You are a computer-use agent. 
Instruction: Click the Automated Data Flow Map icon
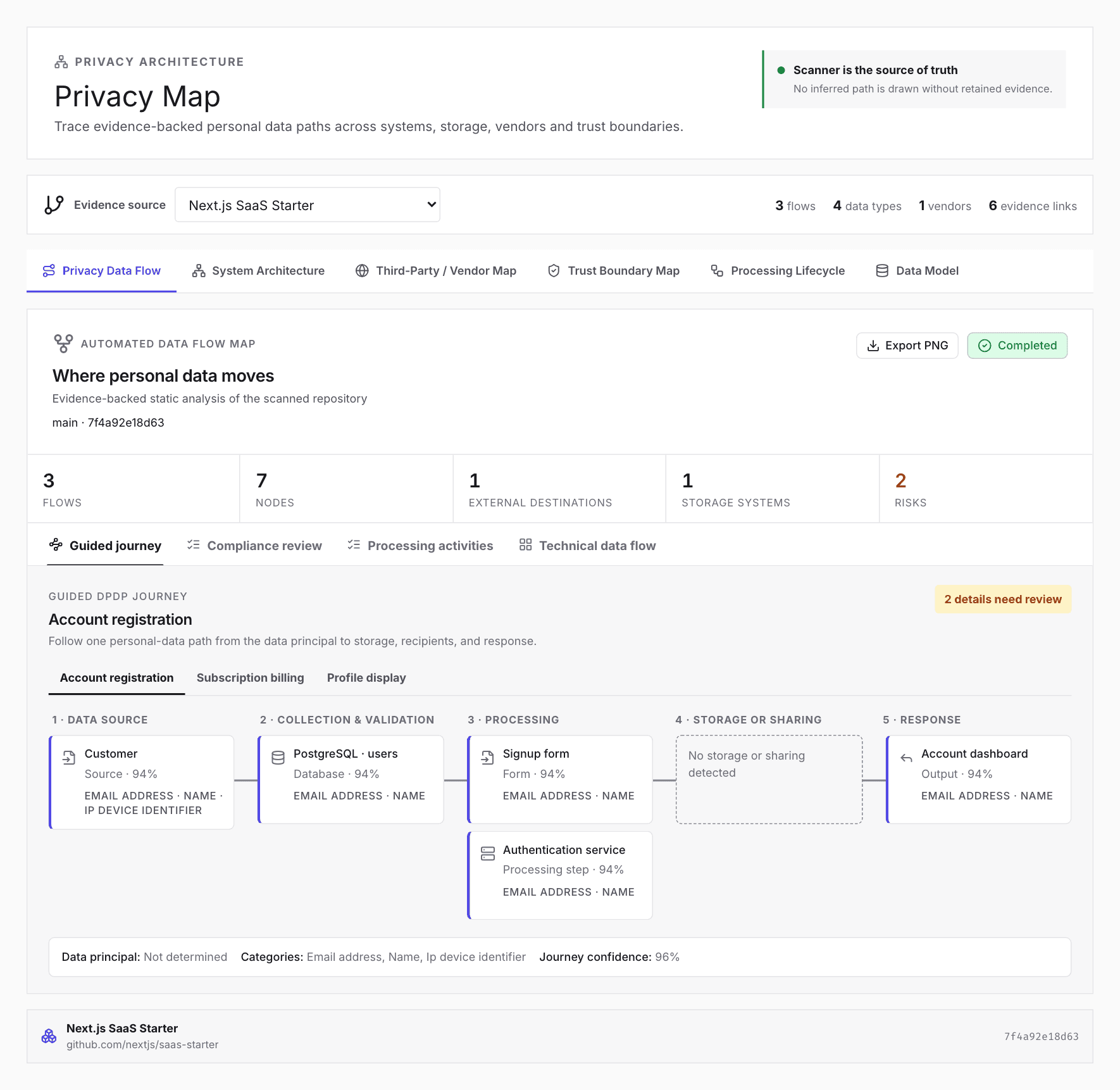tap(63, 344)
